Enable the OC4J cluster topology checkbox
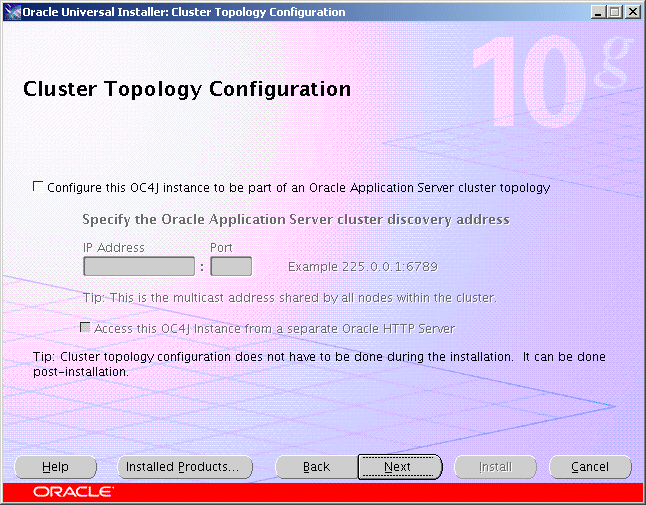The height and width of the screenshot is (505, 646). [x=37, y=187]
